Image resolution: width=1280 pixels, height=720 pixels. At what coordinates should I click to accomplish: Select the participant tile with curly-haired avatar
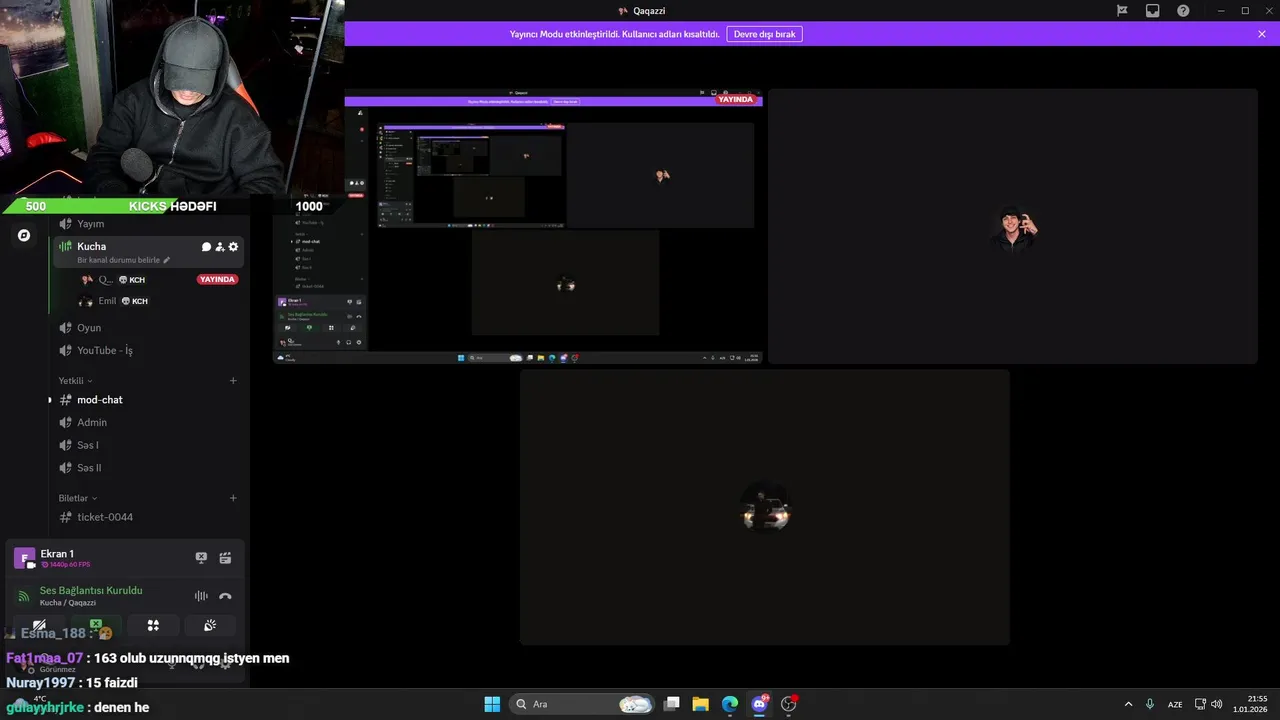[x=1012, y=226]
